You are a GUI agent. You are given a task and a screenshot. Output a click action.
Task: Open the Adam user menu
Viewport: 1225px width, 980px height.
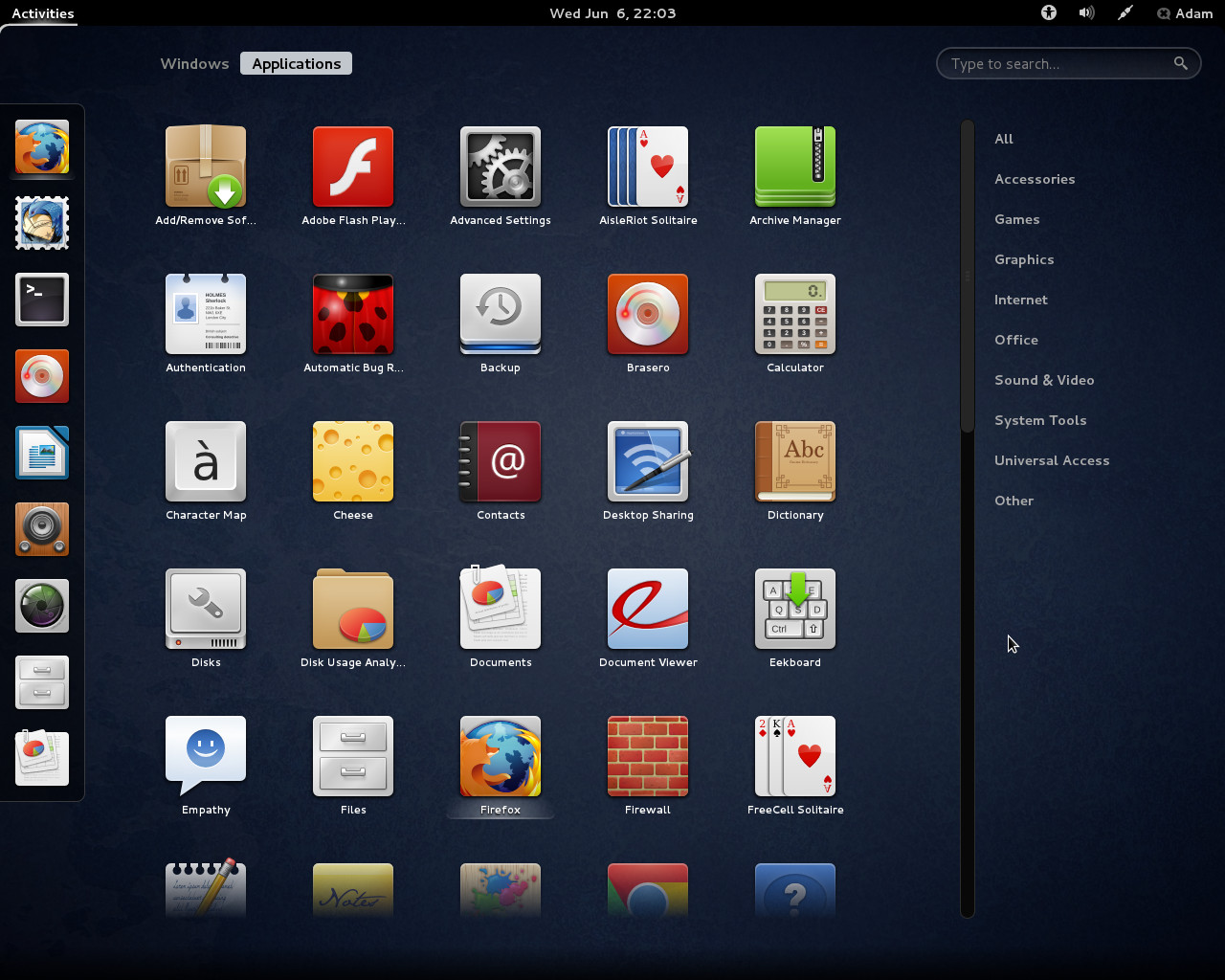tap(1185, 13)
